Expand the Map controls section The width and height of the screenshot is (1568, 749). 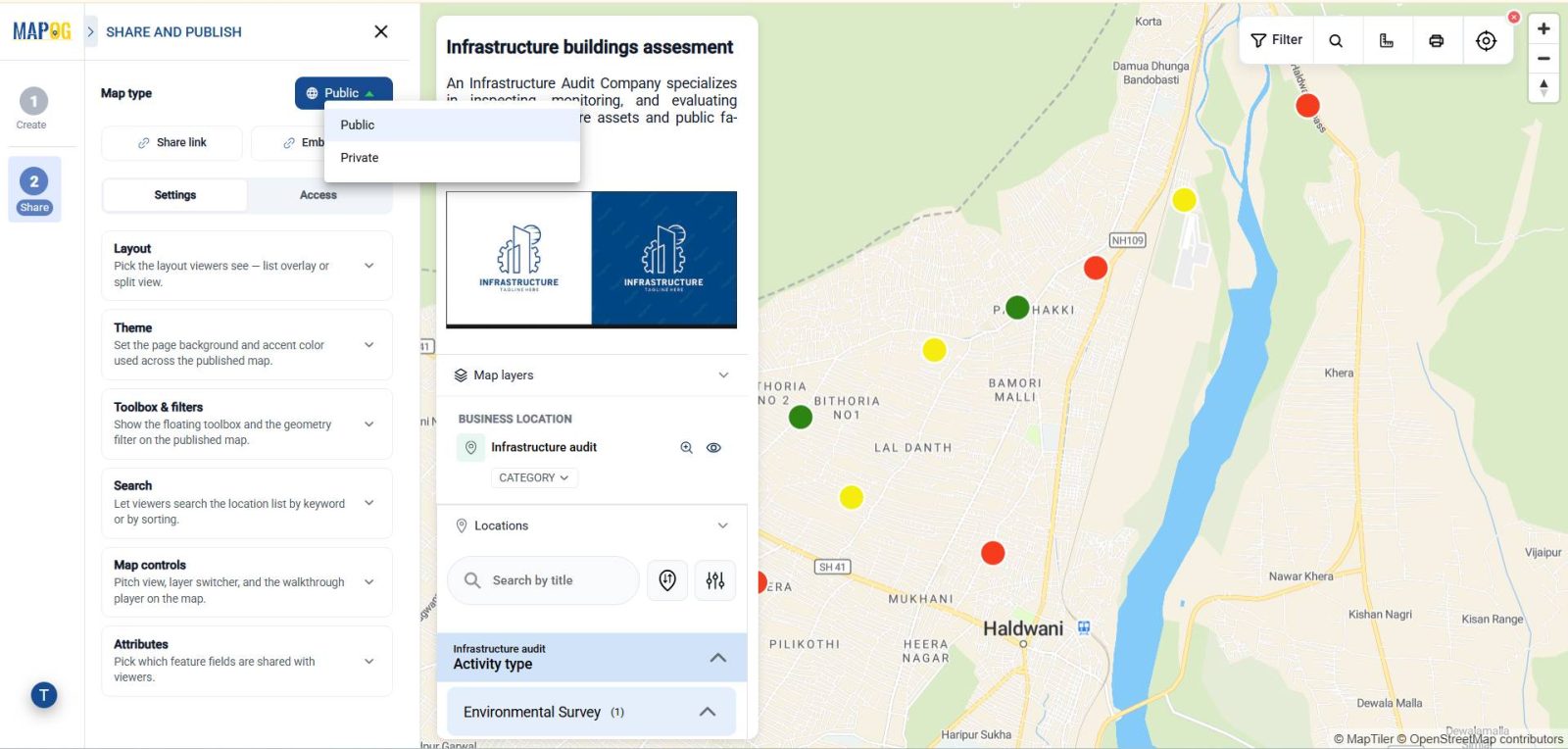point(247,582)
